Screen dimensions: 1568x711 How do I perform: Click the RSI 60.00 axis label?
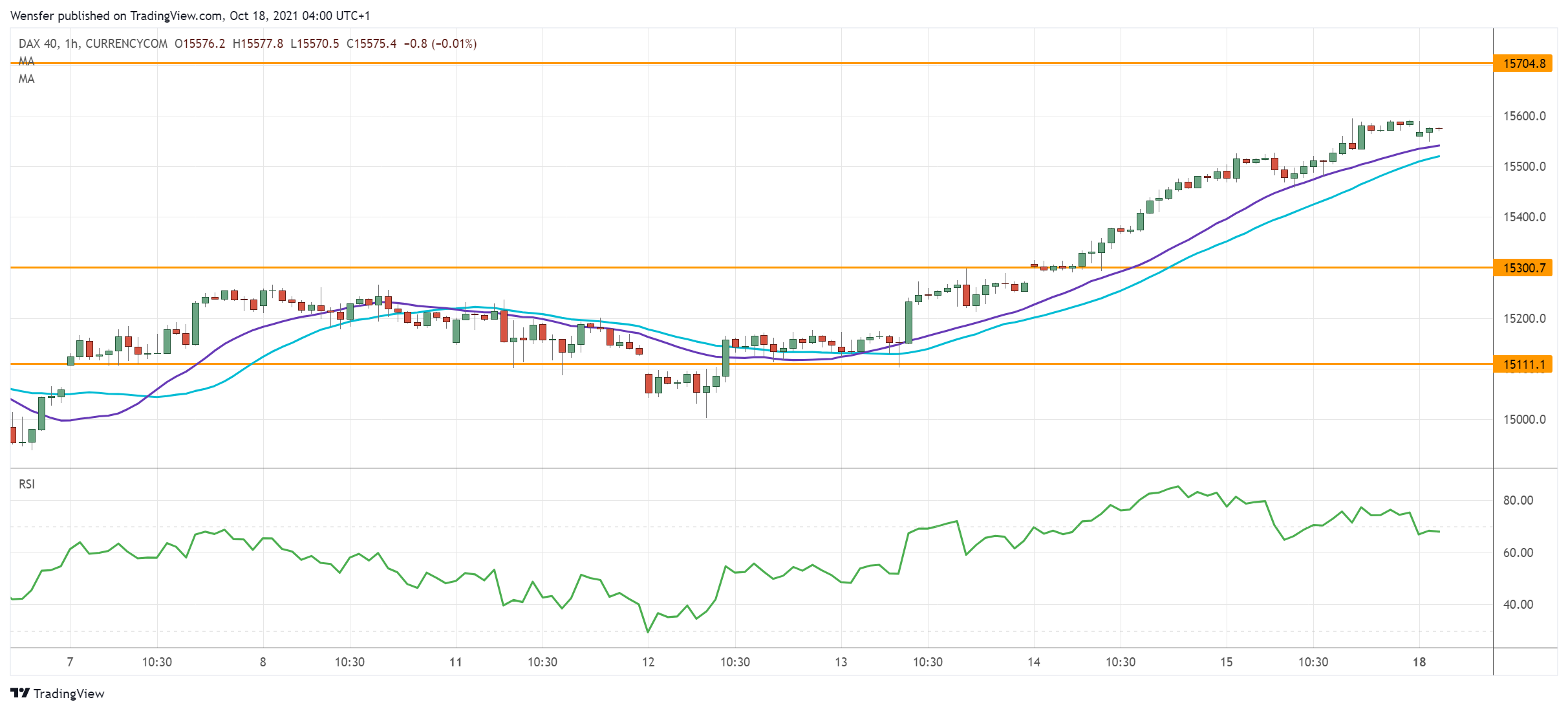1518,552
